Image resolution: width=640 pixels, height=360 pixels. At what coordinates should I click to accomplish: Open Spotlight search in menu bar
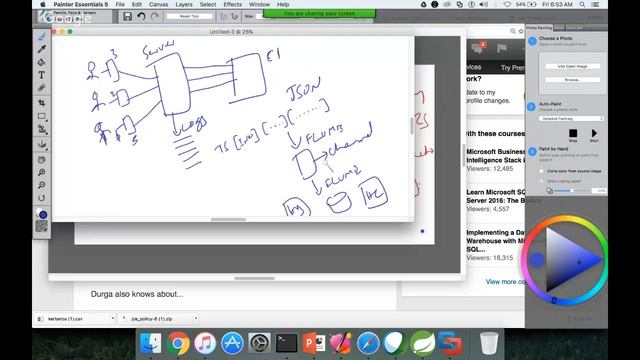coord(582,4)
